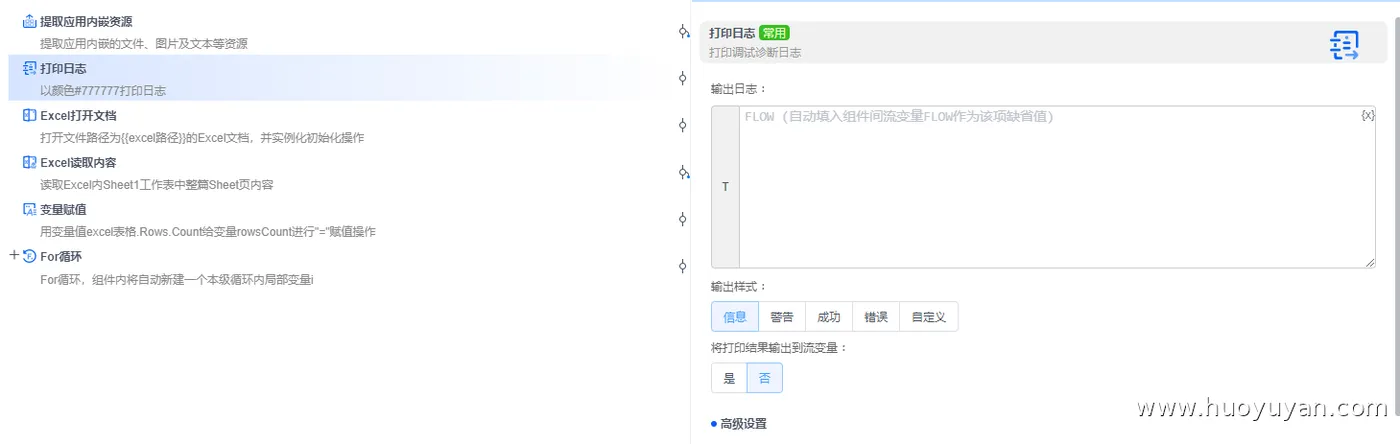The image size is (1400, 444).
Task: Select 信息 output style
Action: click(x=735, y=317)
